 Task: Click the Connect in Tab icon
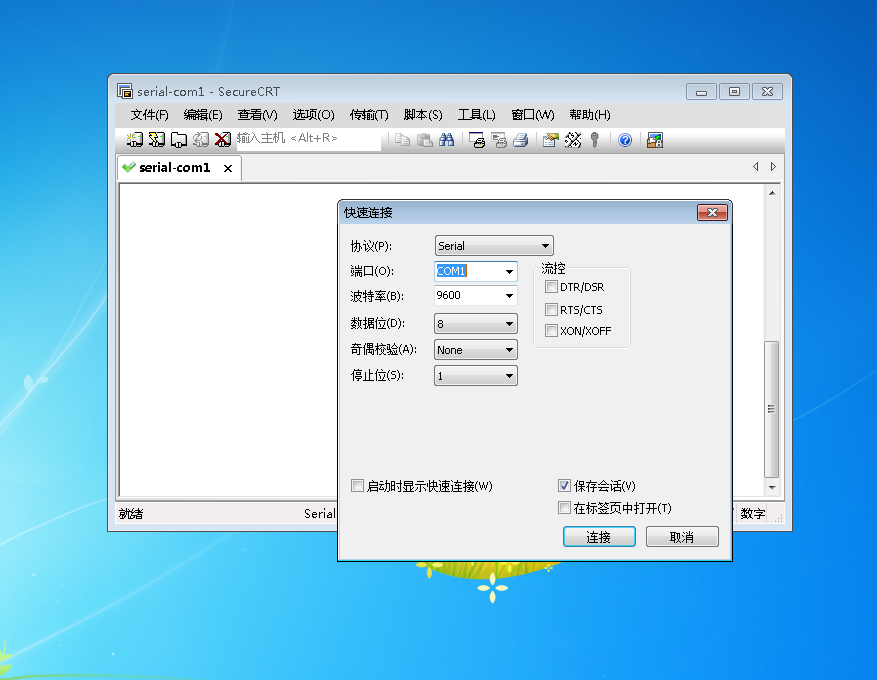pos(178,139)
